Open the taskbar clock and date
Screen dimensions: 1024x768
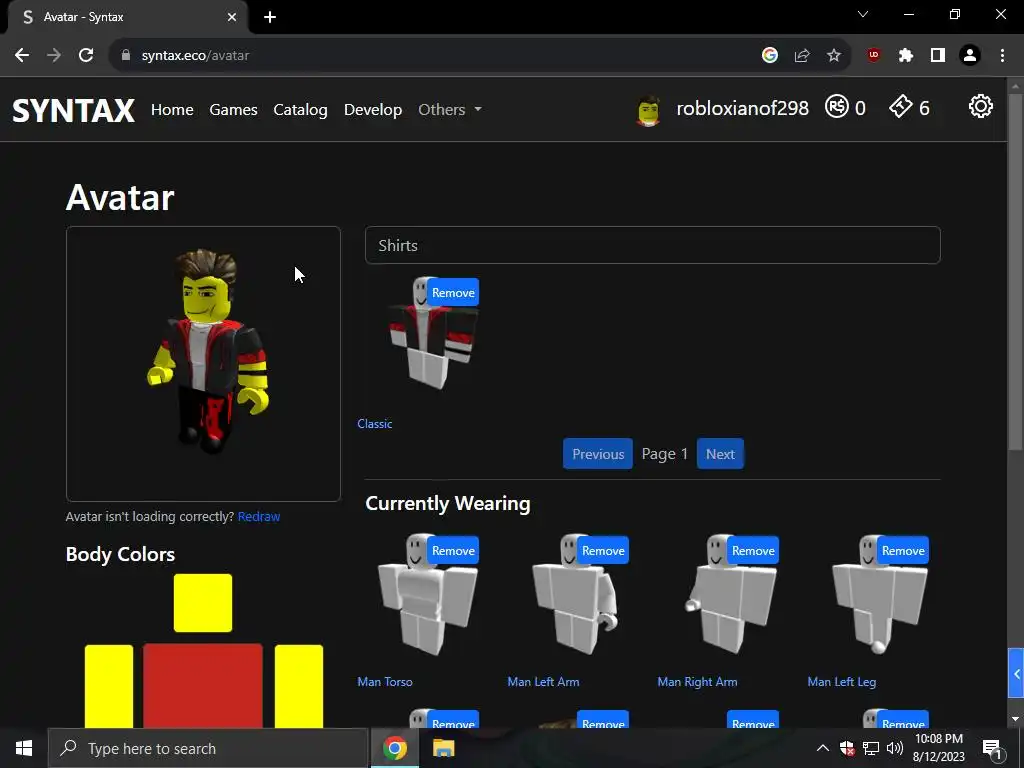coord(938,748)
